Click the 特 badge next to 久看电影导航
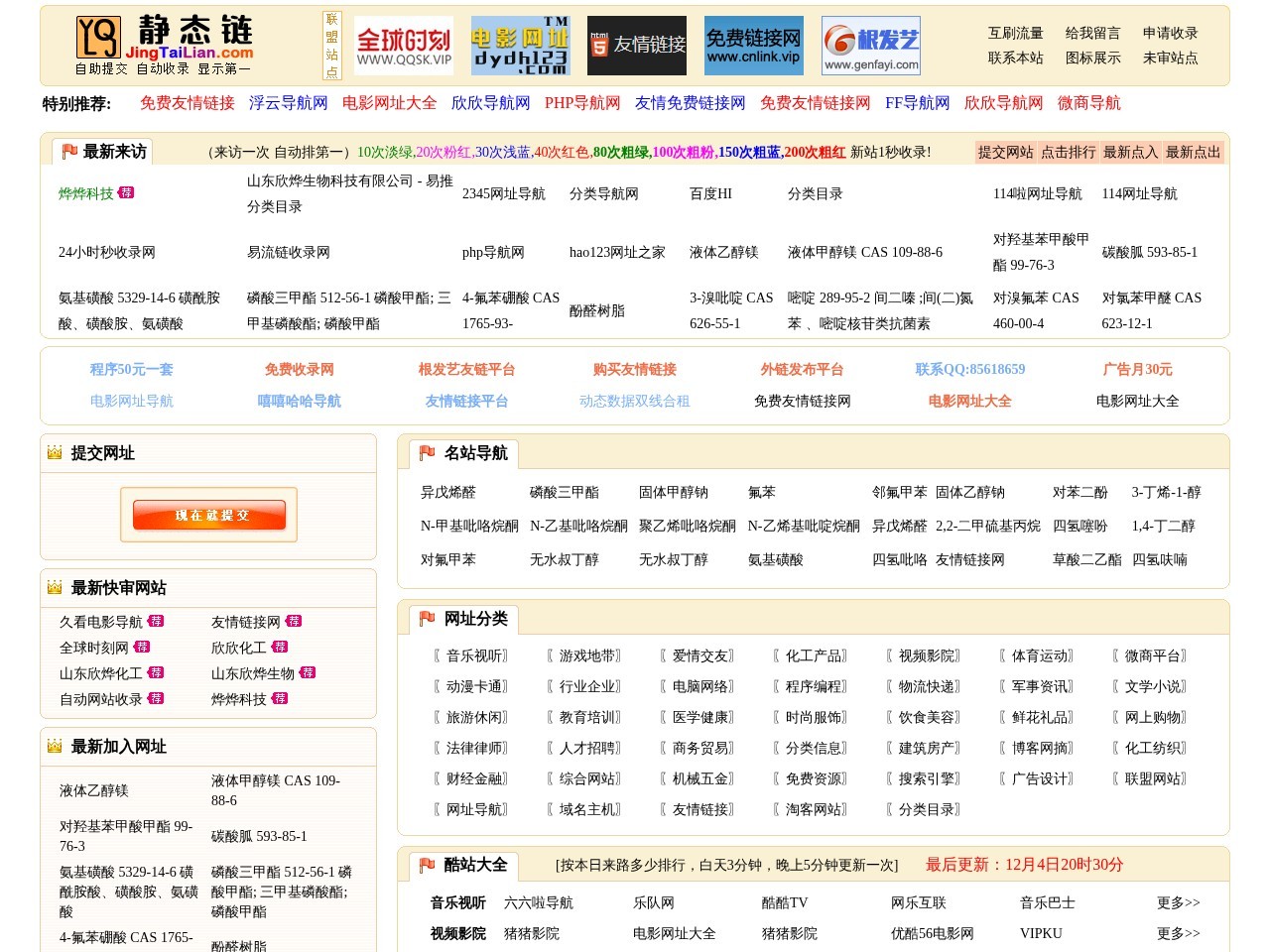Screen dimensions: 1270x952 pos(158,622)
